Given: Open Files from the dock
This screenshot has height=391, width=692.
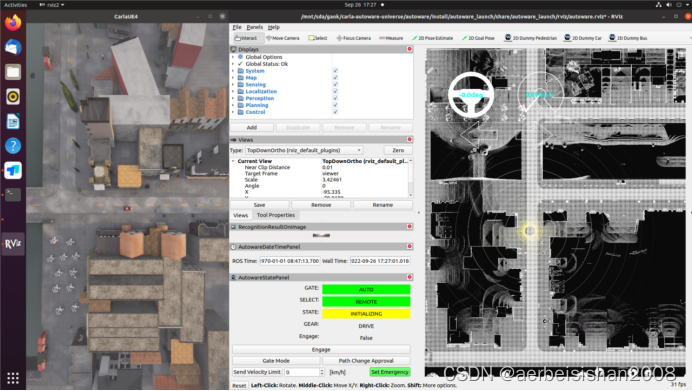Looking at the screenshot, I should coord(13,71).
